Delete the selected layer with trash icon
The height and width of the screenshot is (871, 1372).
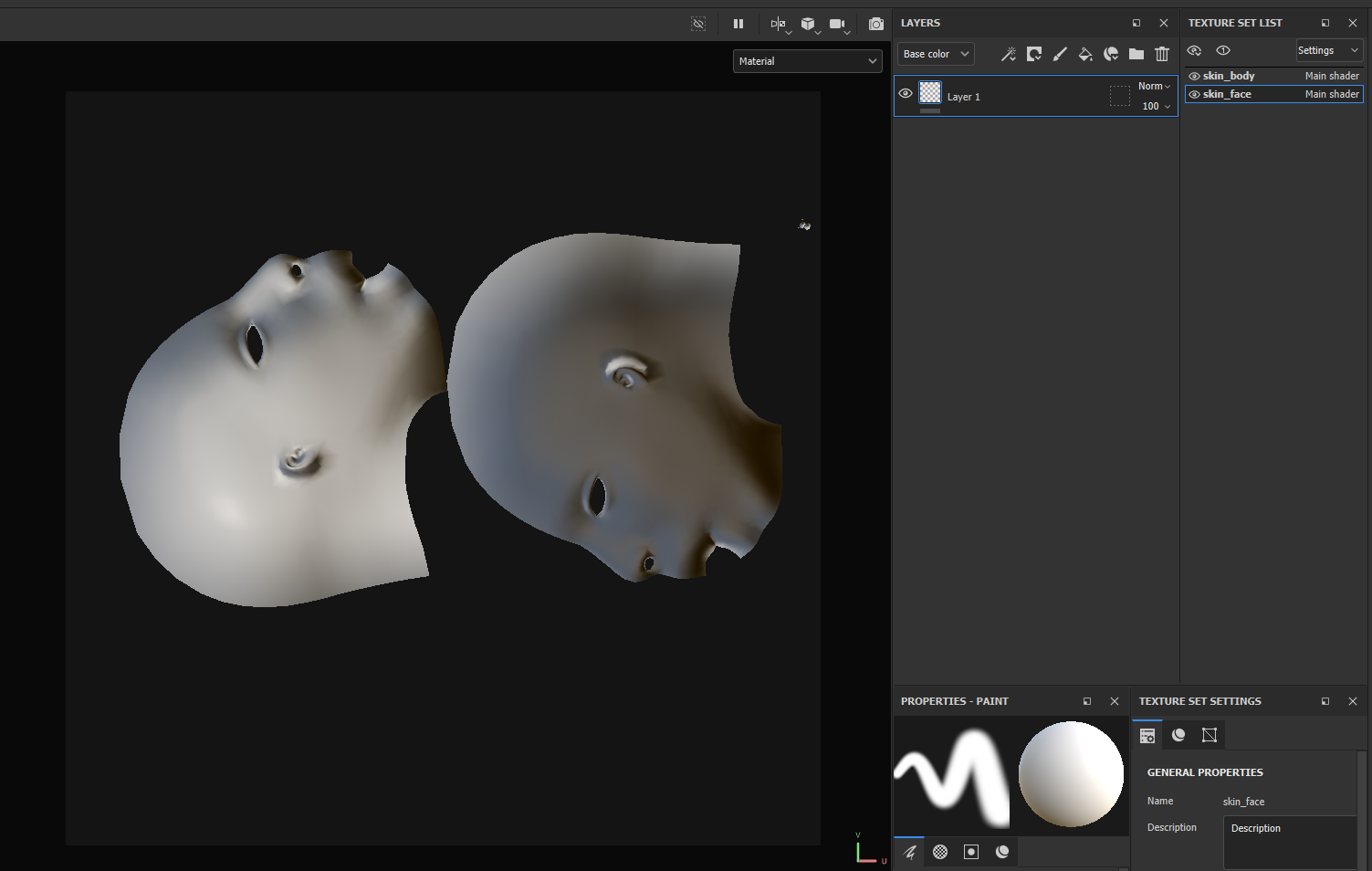click(x=1162, y=55)
